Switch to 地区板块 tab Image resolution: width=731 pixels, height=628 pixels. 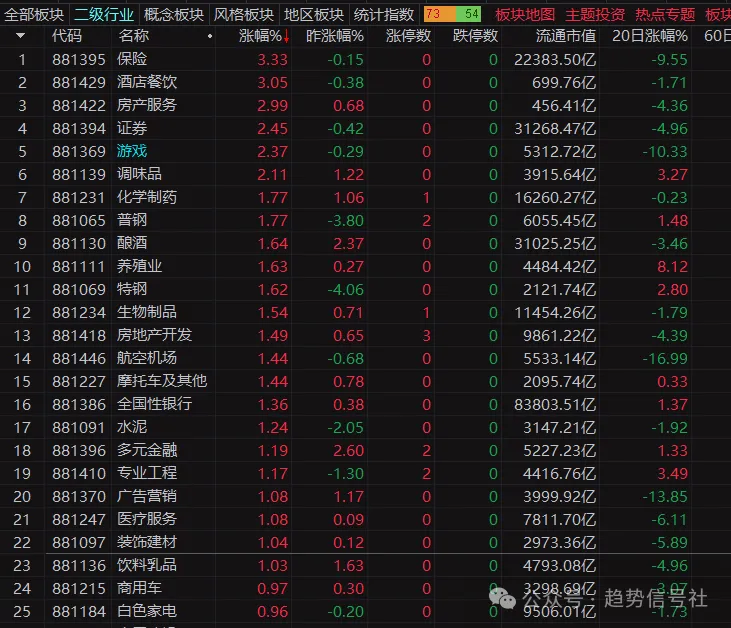click(313, 14)
